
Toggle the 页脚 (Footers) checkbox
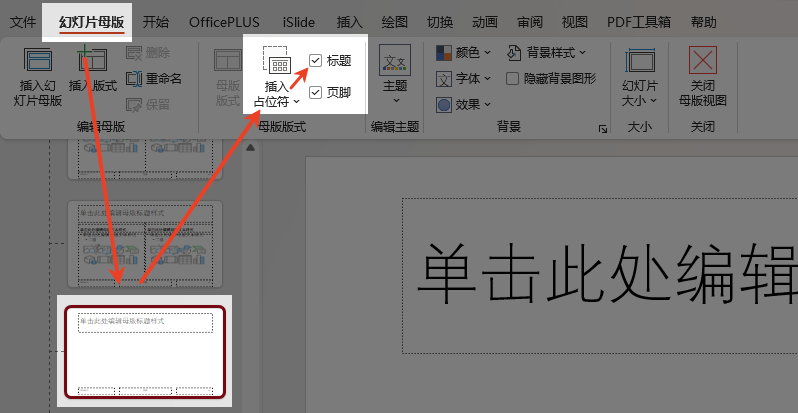(316, 93)
